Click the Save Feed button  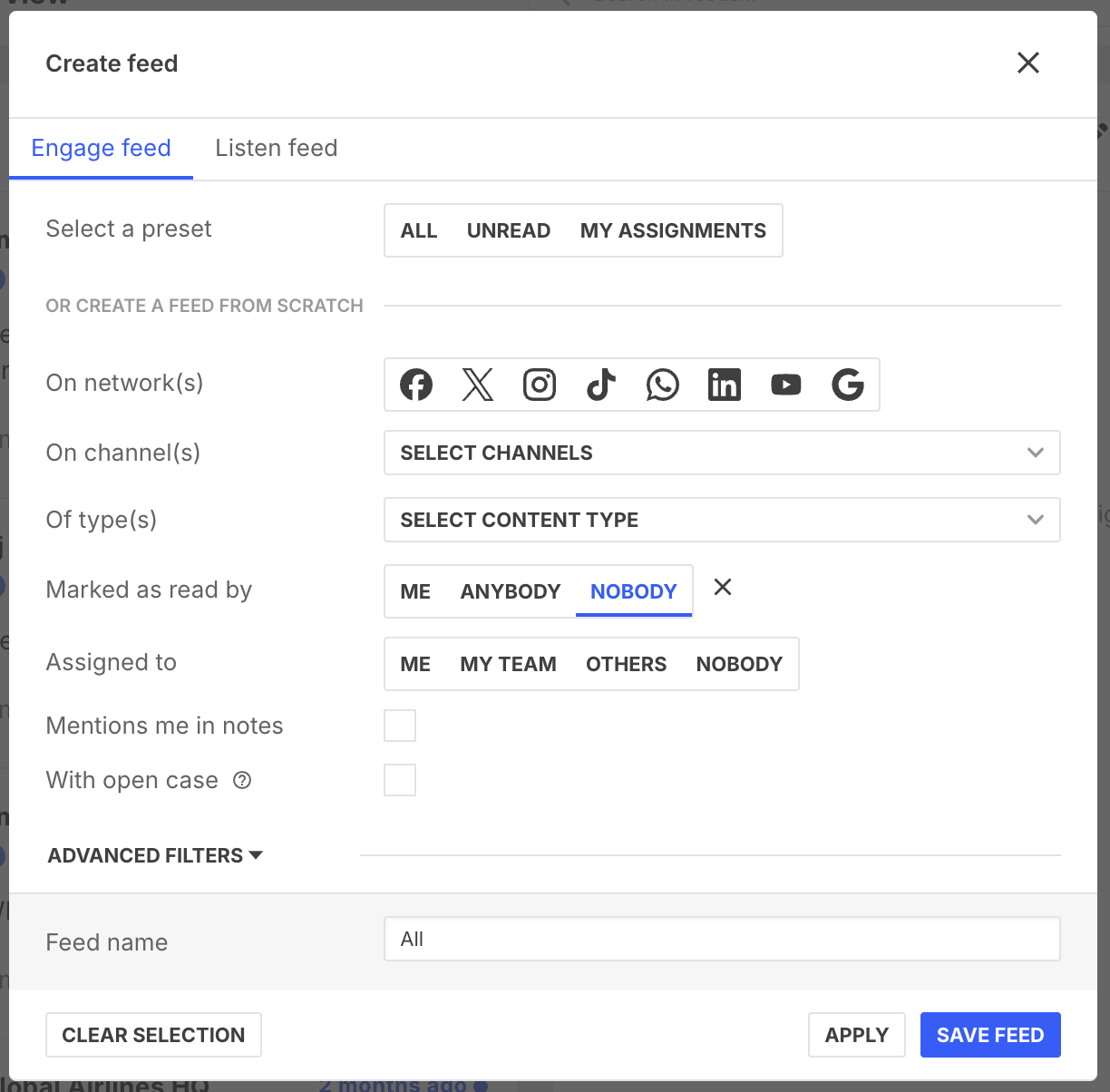[x=990, y=1034]
